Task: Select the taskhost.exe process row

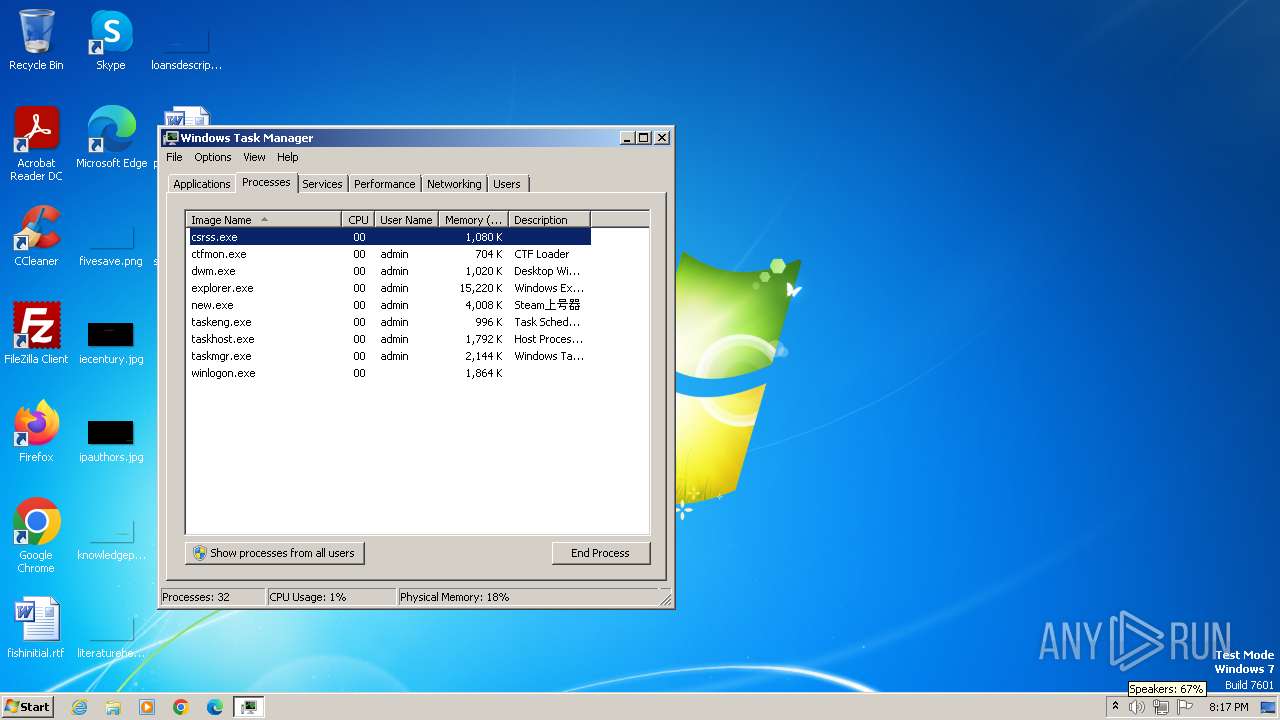Action: [x=389, y=339]
